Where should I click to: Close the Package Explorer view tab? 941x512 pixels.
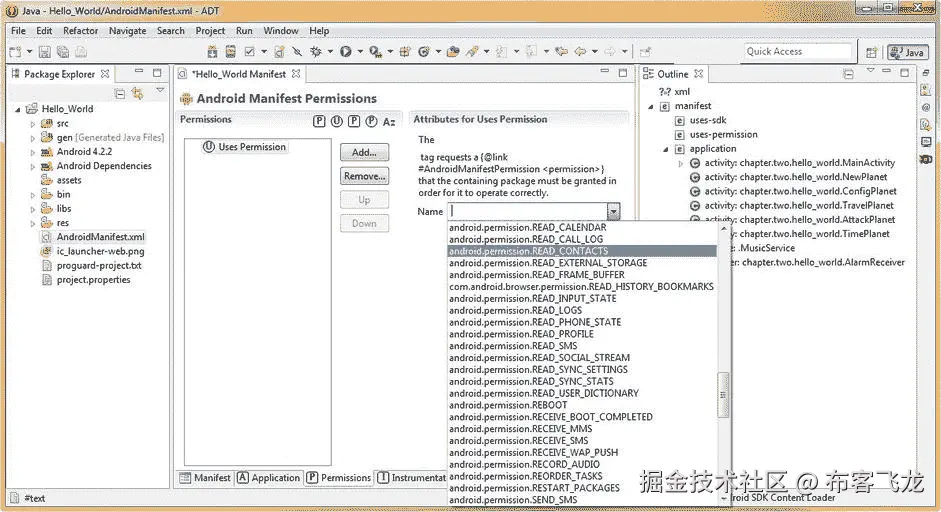[105, 74]
